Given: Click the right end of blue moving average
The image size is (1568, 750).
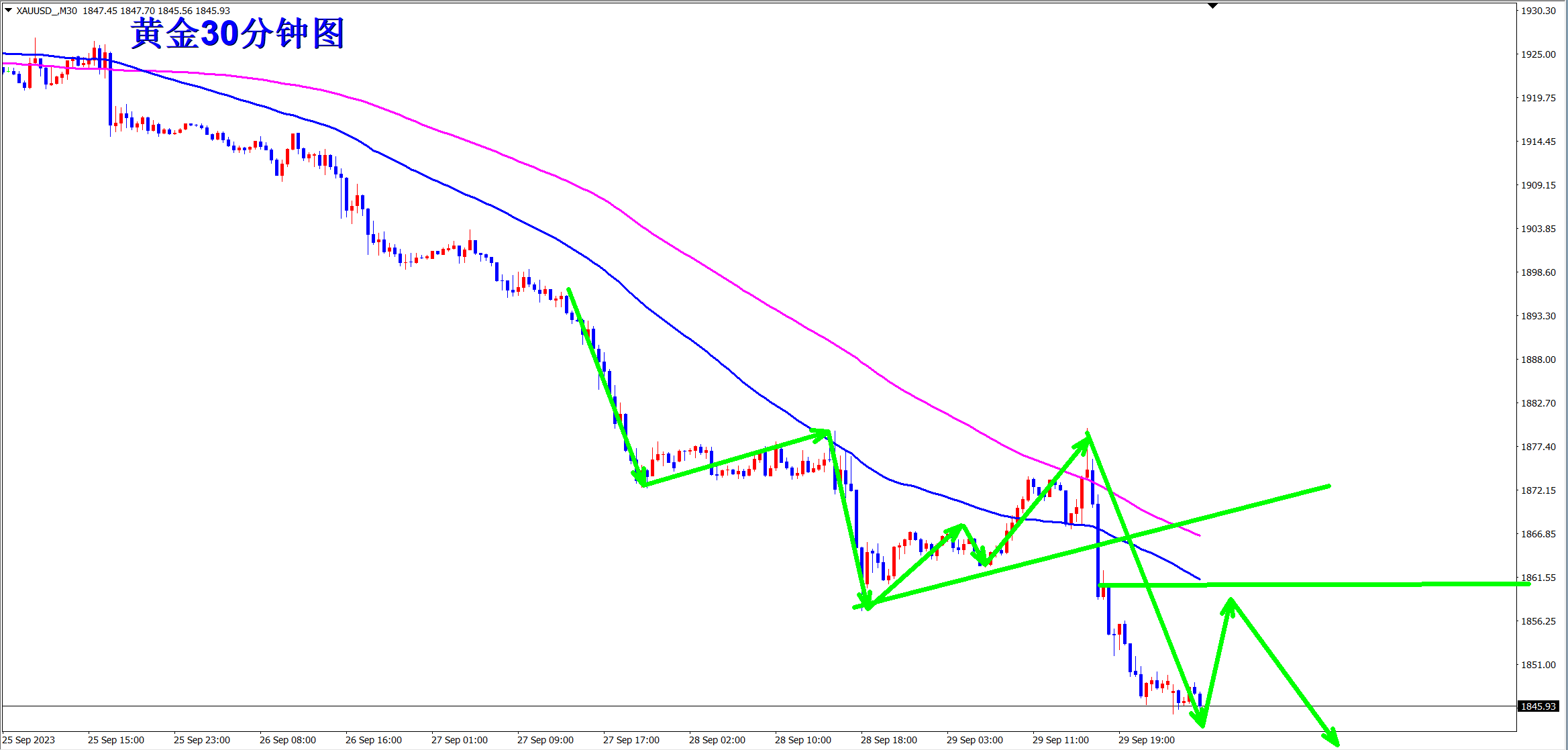Looking at the screenshot, I should point(1199,578).
